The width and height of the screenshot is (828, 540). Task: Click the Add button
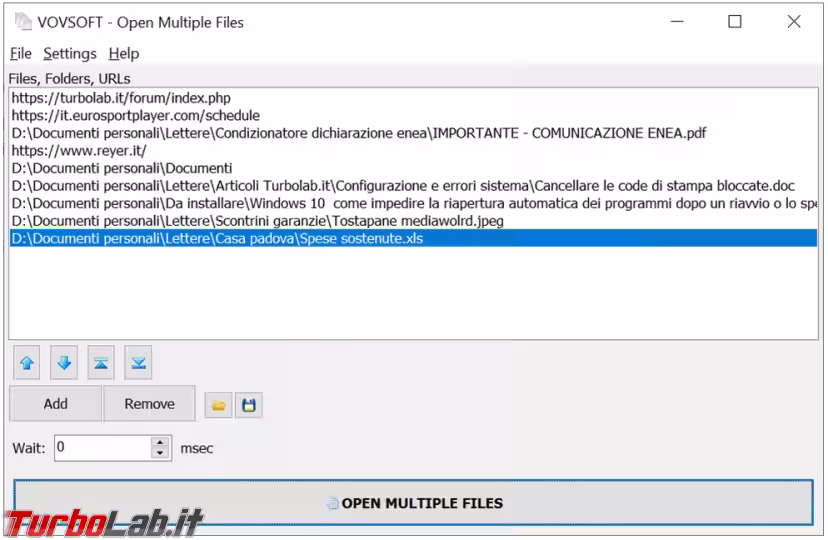coord(55,404)
